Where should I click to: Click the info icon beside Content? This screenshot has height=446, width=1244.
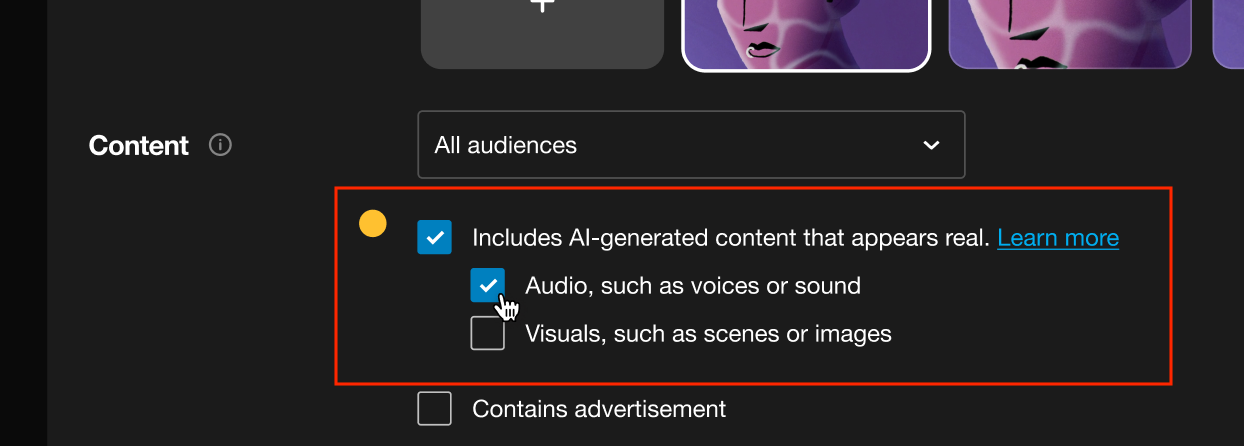click(220, 145)
